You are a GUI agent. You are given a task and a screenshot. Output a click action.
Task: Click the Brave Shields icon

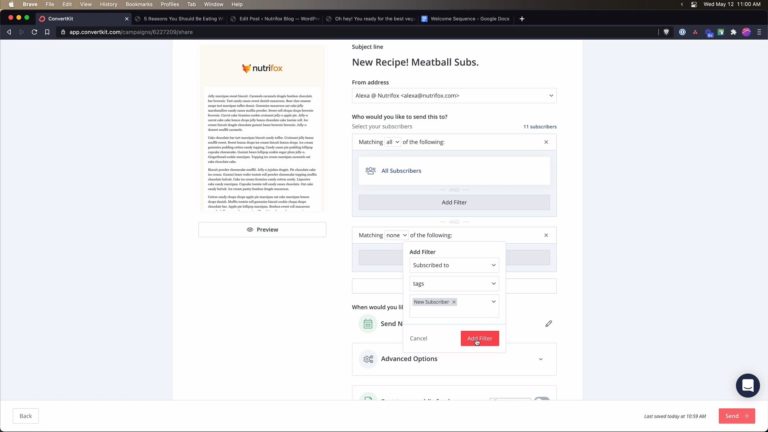[x=666, y=32]
